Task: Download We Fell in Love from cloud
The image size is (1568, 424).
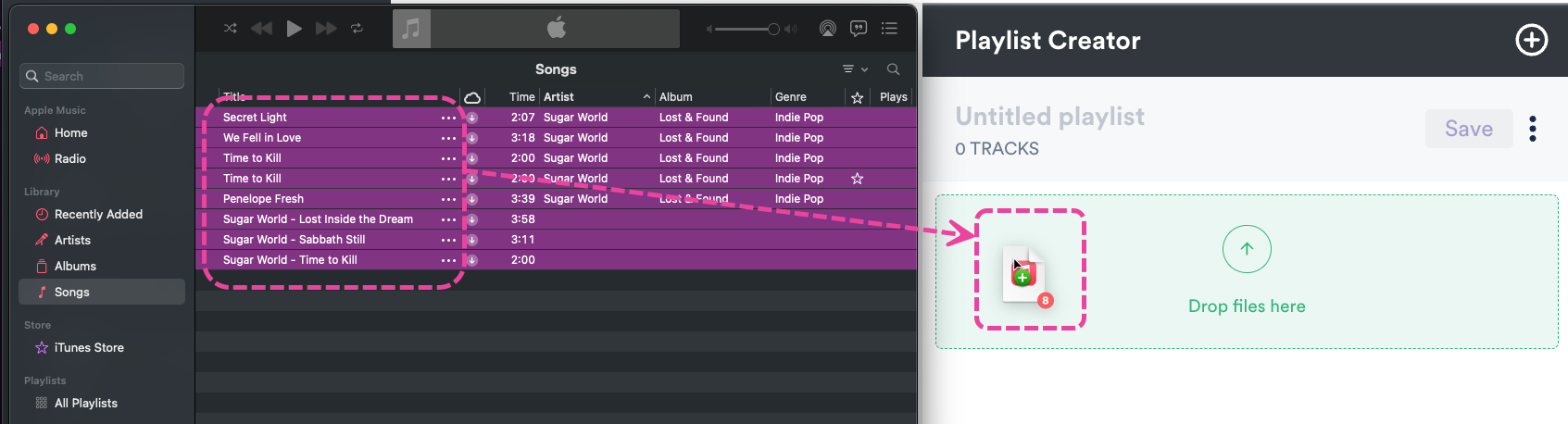Action: click(471, 138)
